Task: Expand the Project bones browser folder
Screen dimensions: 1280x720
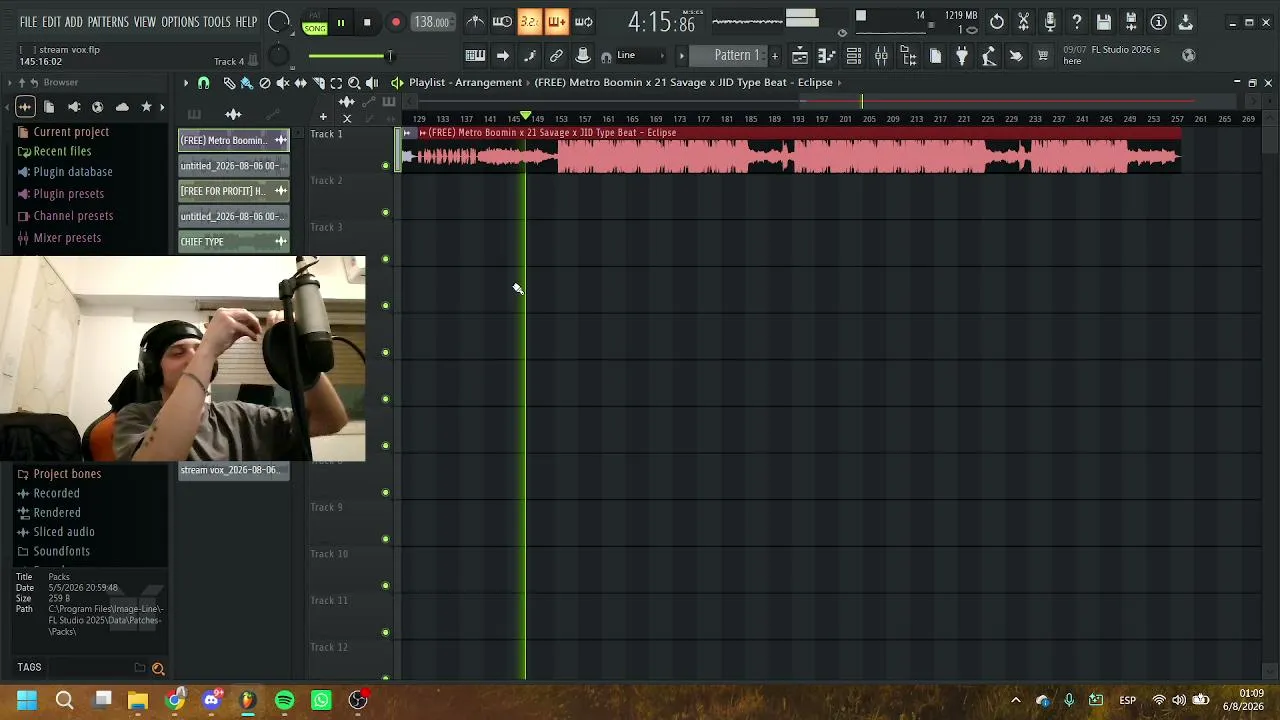Action: [x=67, y=474]
